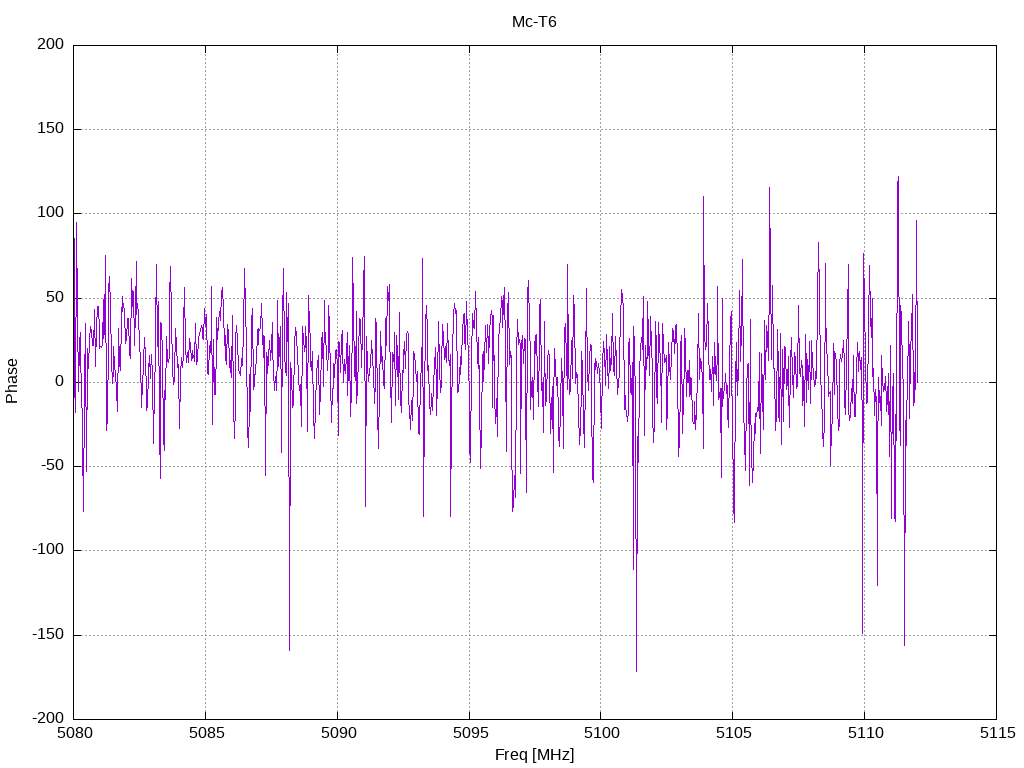Click the y-axis tick label -50
Screen dimensions: 1024x768
(53, 466)
